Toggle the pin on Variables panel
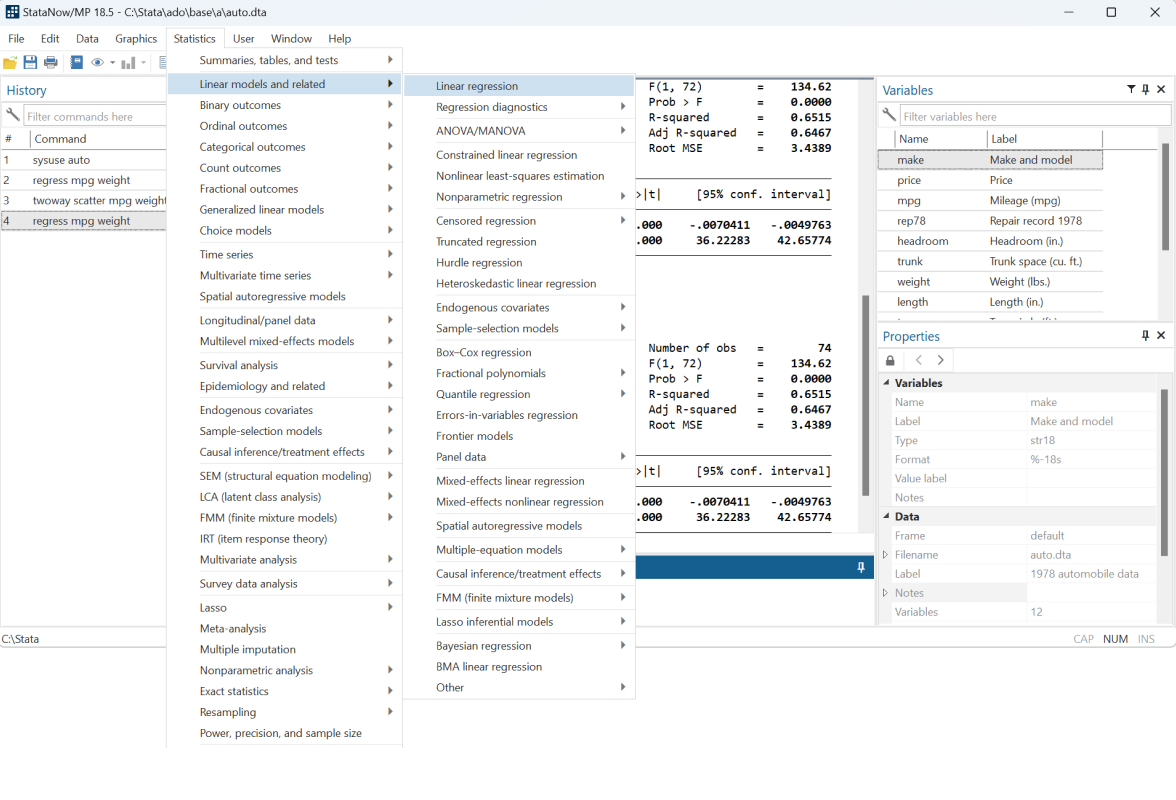 point(1146,90)
